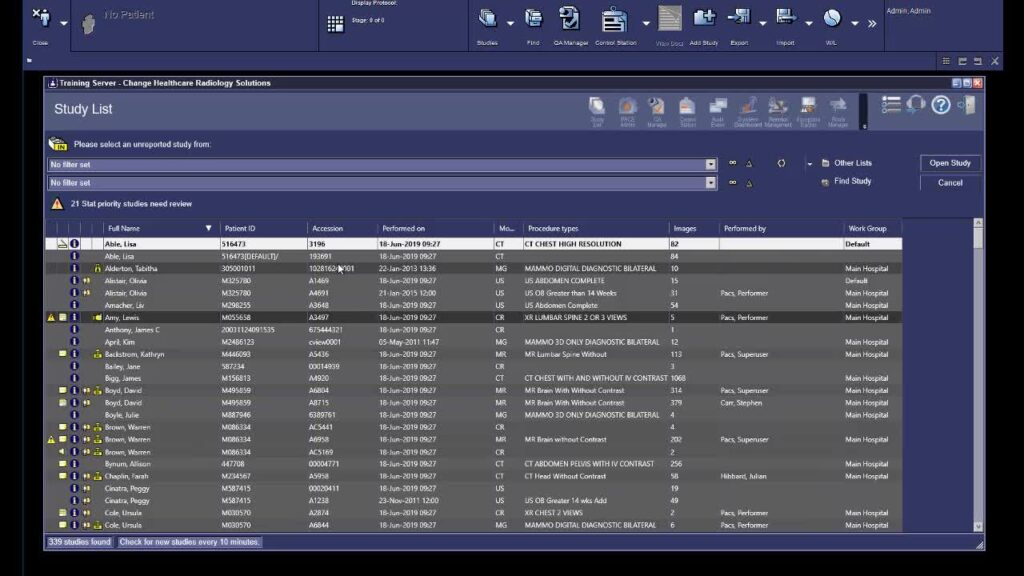This screenshot has width=1024, height=576.
Task: Open Reminder Management in Study List toolbar
Action: (x=778, y=112)
